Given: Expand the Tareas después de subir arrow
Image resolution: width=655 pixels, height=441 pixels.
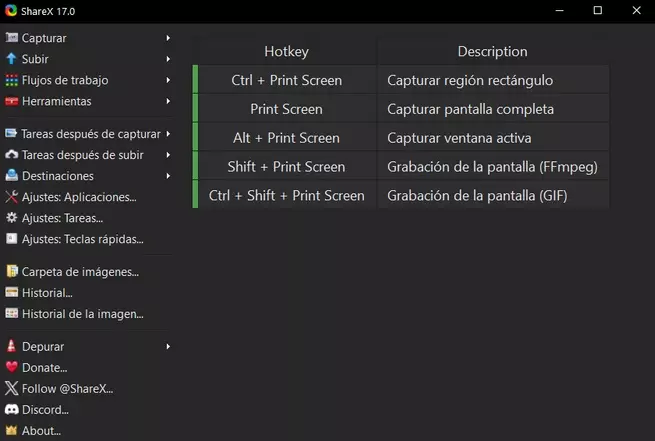Looking at the screenshot, I should pyautogui.click(x=168, y=155).
